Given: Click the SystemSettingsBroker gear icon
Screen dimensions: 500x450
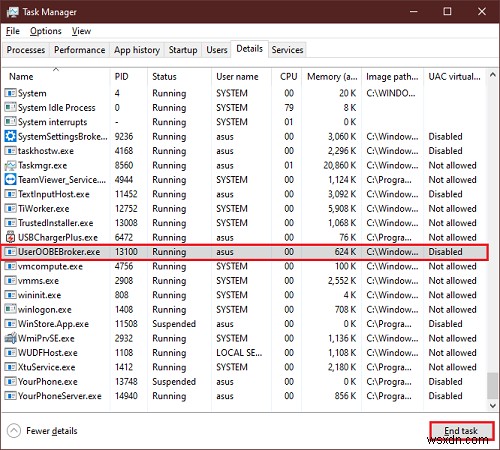Looking at the screenshot, I should [10, 136].
